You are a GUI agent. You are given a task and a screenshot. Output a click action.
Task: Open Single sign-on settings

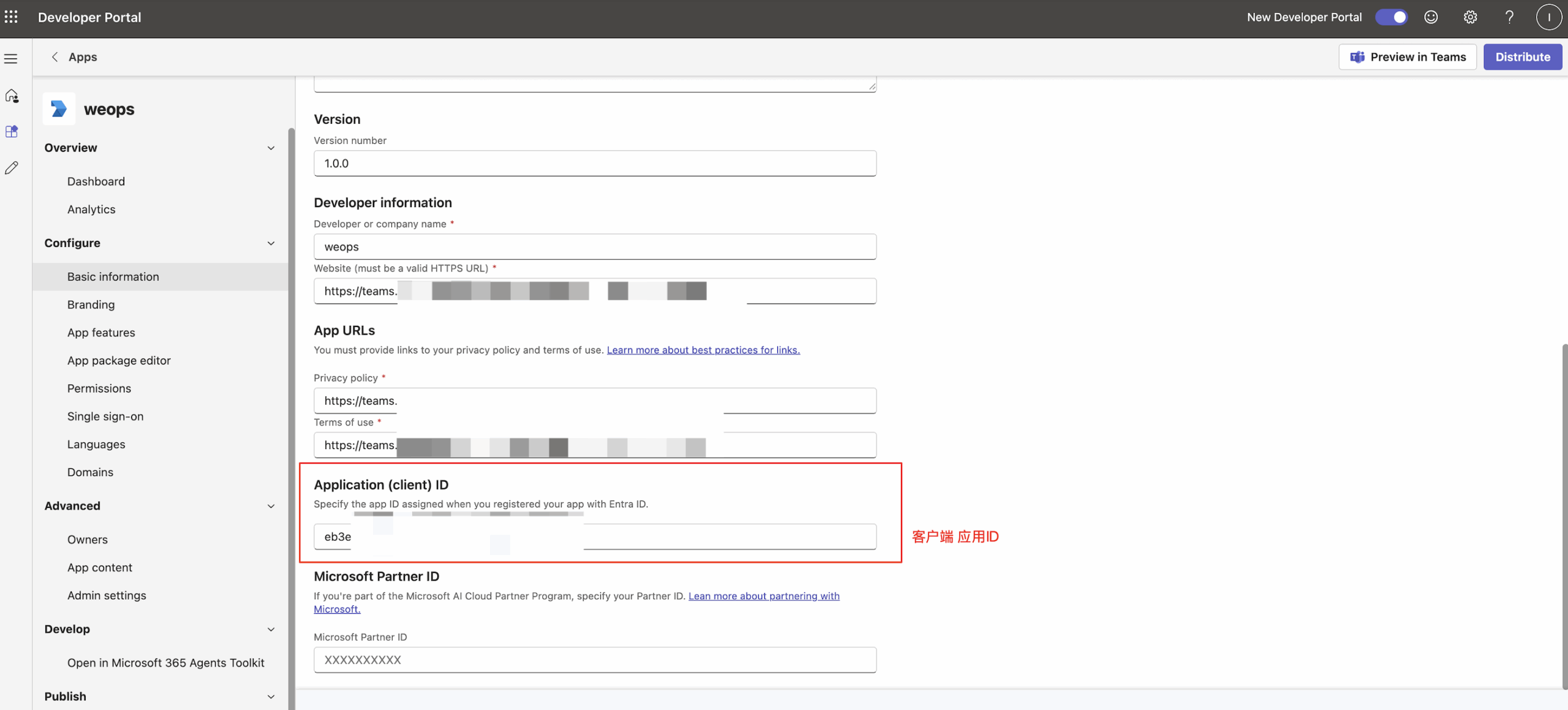[105, 417]
